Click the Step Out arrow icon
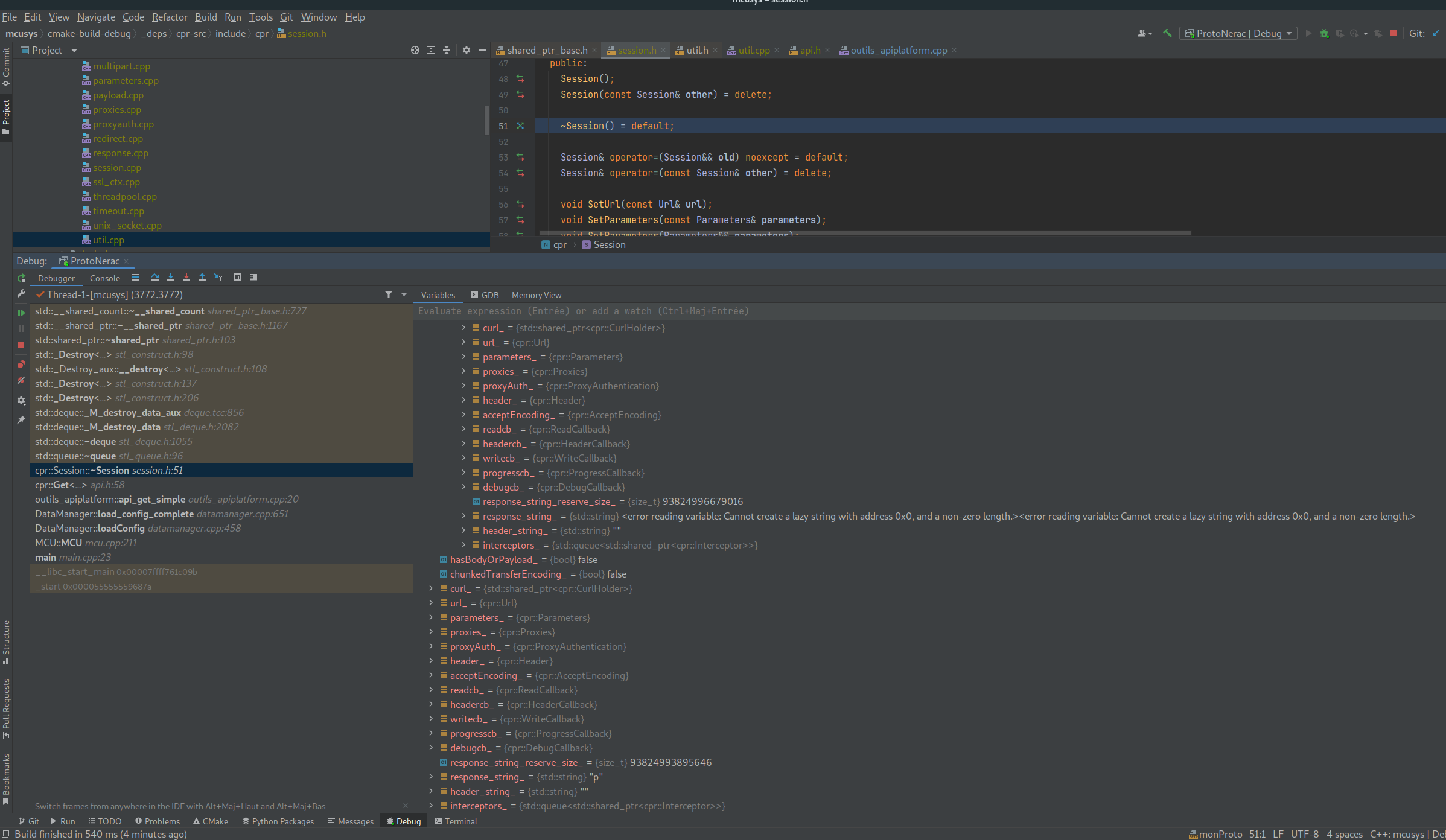1446x840 pixels. (202, 278)
